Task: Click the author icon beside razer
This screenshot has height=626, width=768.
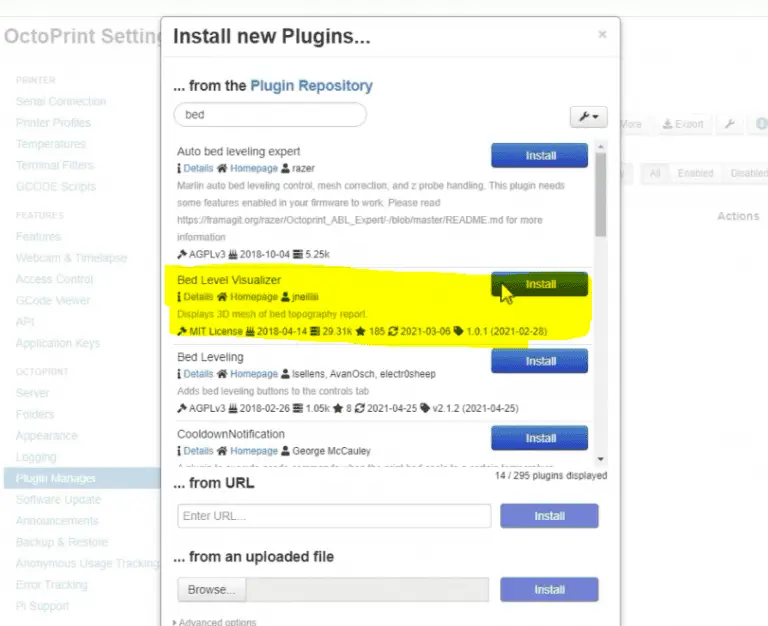Action: (286, 169)
